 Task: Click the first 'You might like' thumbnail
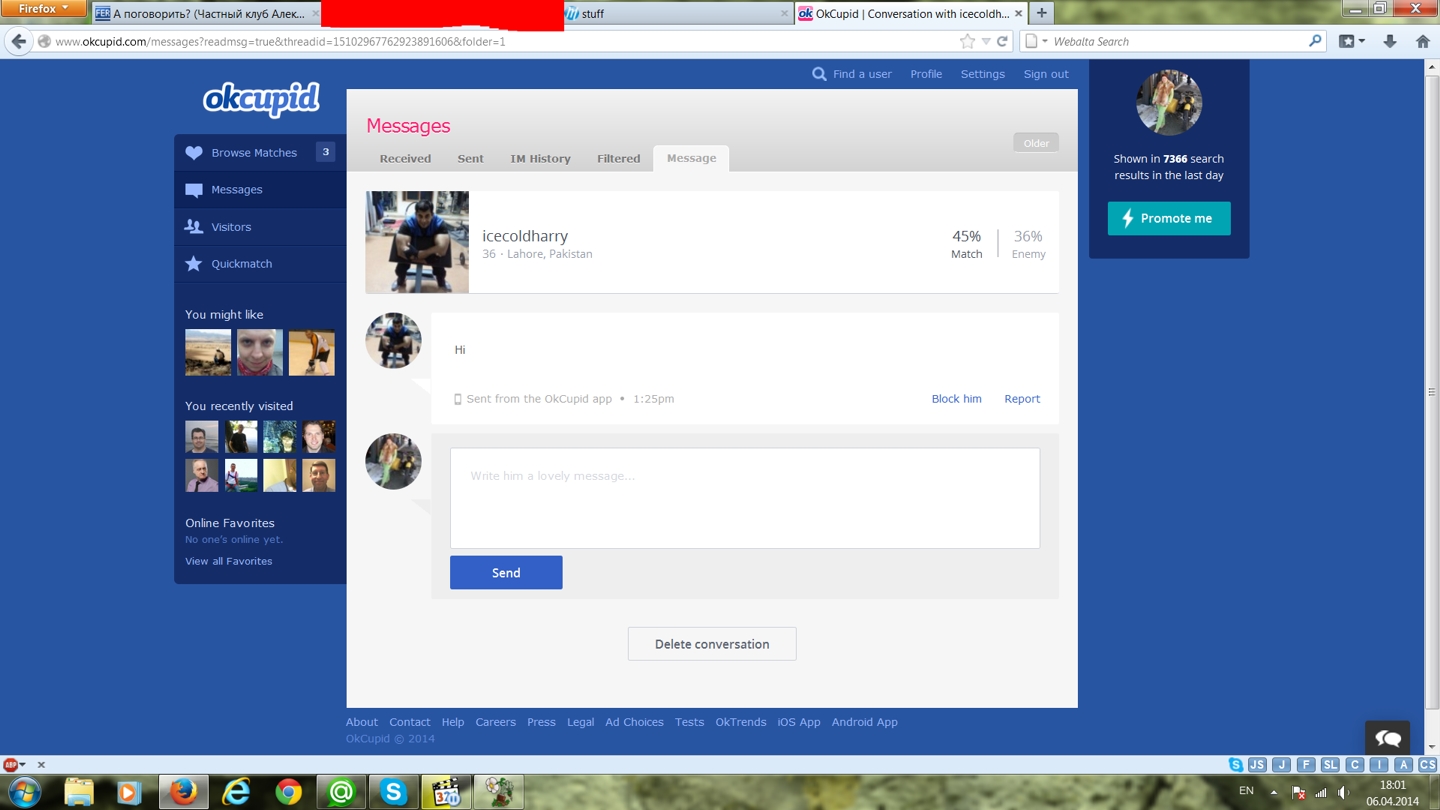click(x=208, y=352)
